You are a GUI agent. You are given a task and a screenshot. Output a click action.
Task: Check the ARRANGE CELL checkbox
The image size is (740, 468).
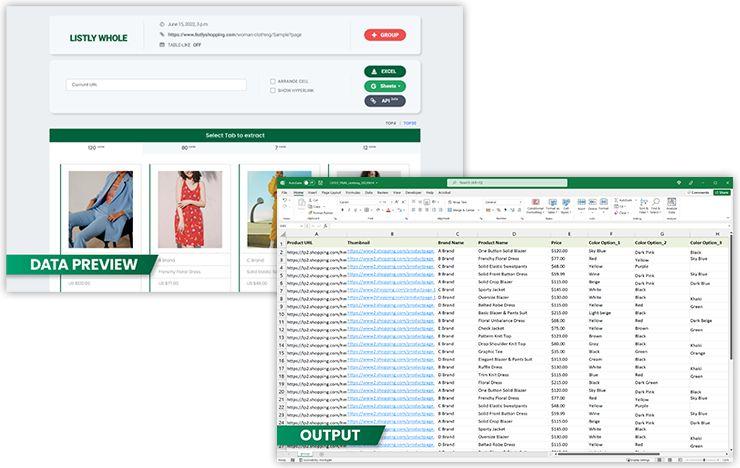tap(273, 81)
